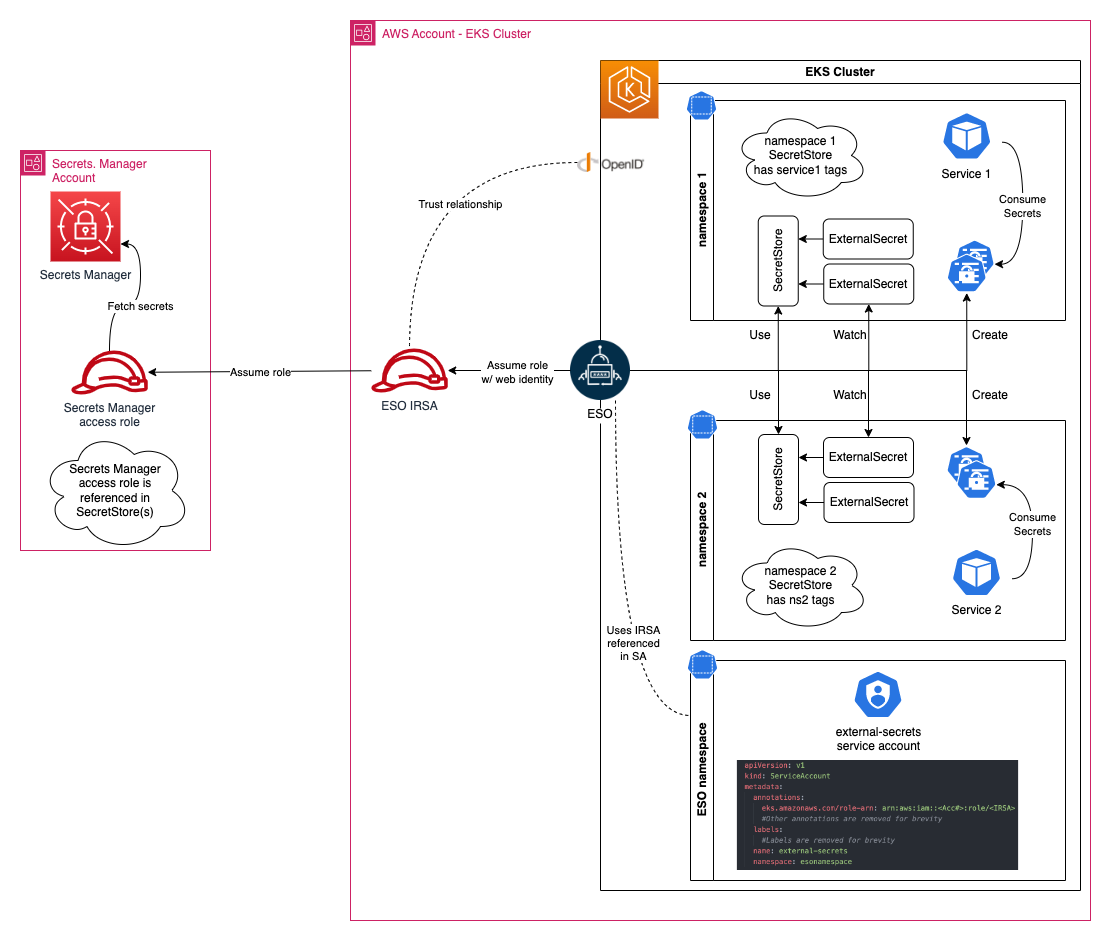Select the external-secrets service account icon
The height and width of the screenshot is (941, 1111).
878,696
